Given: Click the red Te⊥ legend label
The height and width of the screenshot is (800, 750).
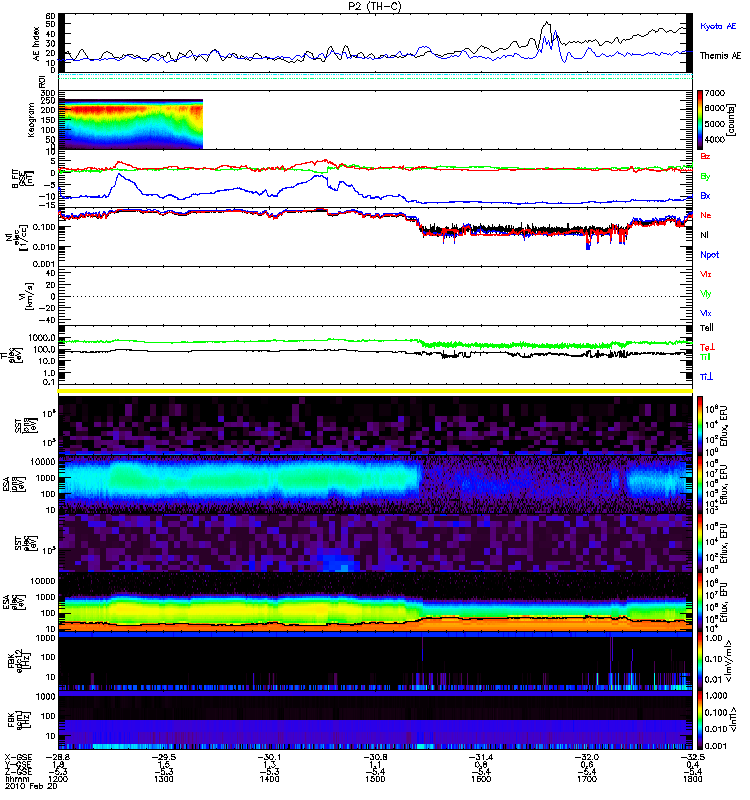Looking at the screenshot, I should (x=707, y=347).
